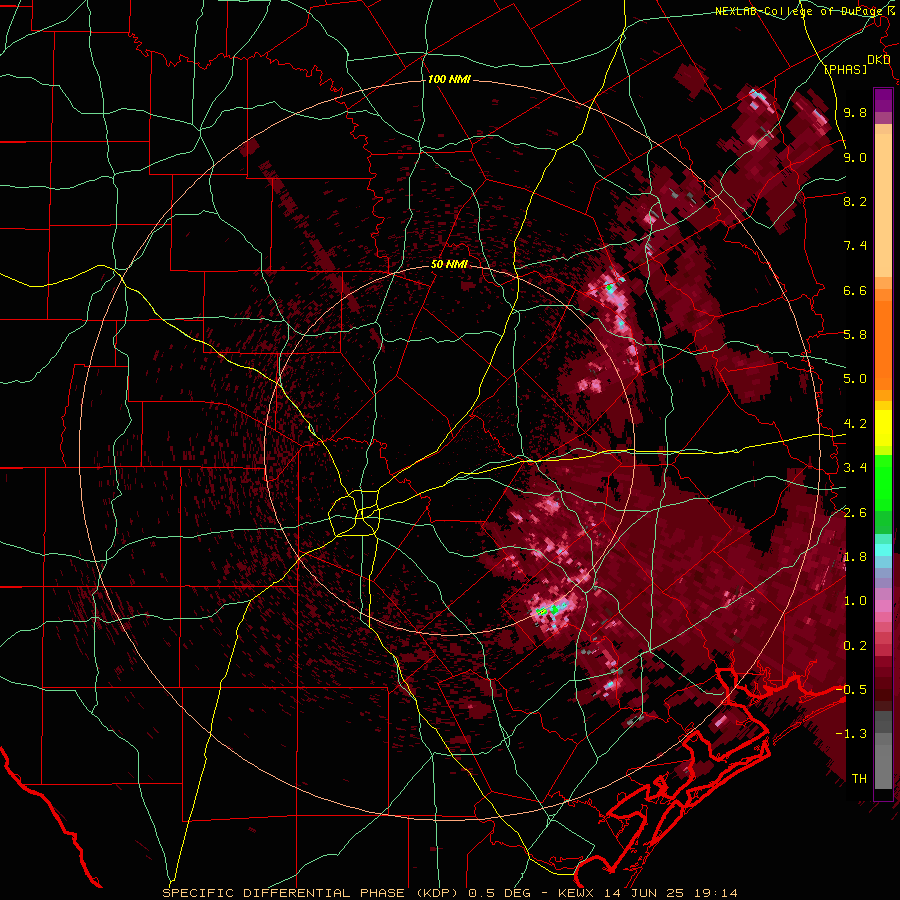900x900 pixels.
Task: Pick the bright green band on the color bar
Action: (x=883, y=482)
